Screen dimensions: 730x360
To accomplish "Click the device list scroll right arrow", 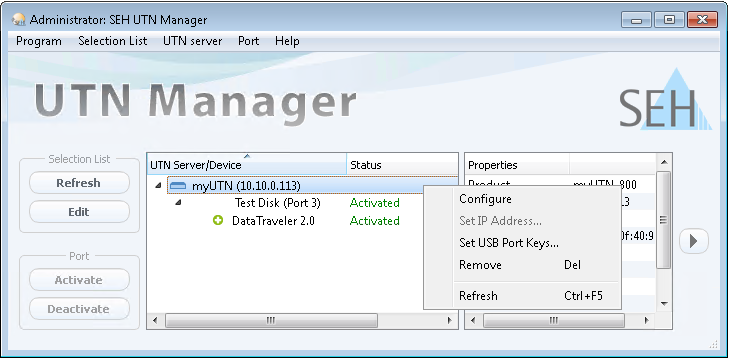I will (450, 320).
